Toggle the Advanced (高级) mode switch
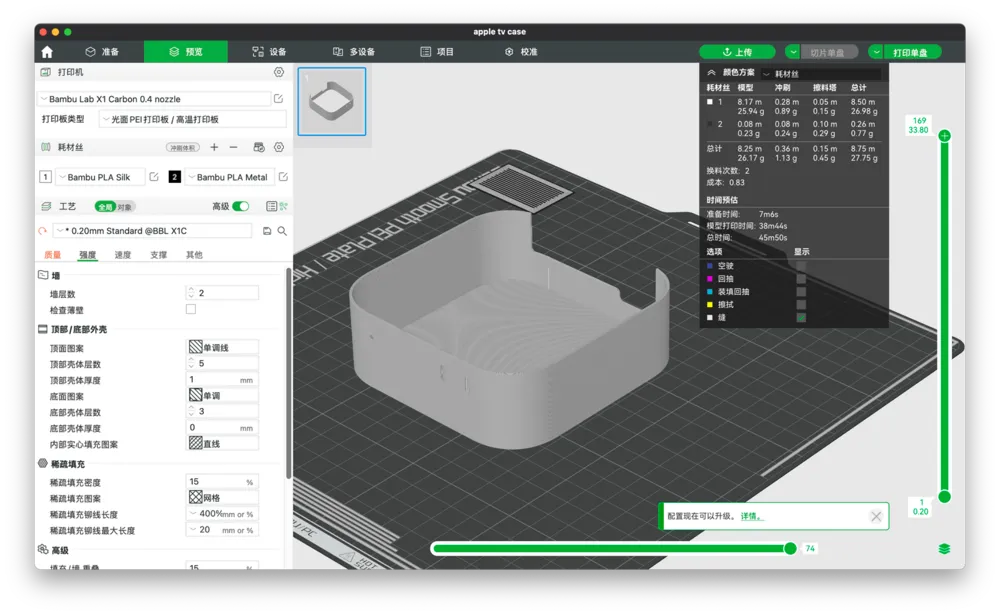 pyautogui.click(x=240, y=206)
